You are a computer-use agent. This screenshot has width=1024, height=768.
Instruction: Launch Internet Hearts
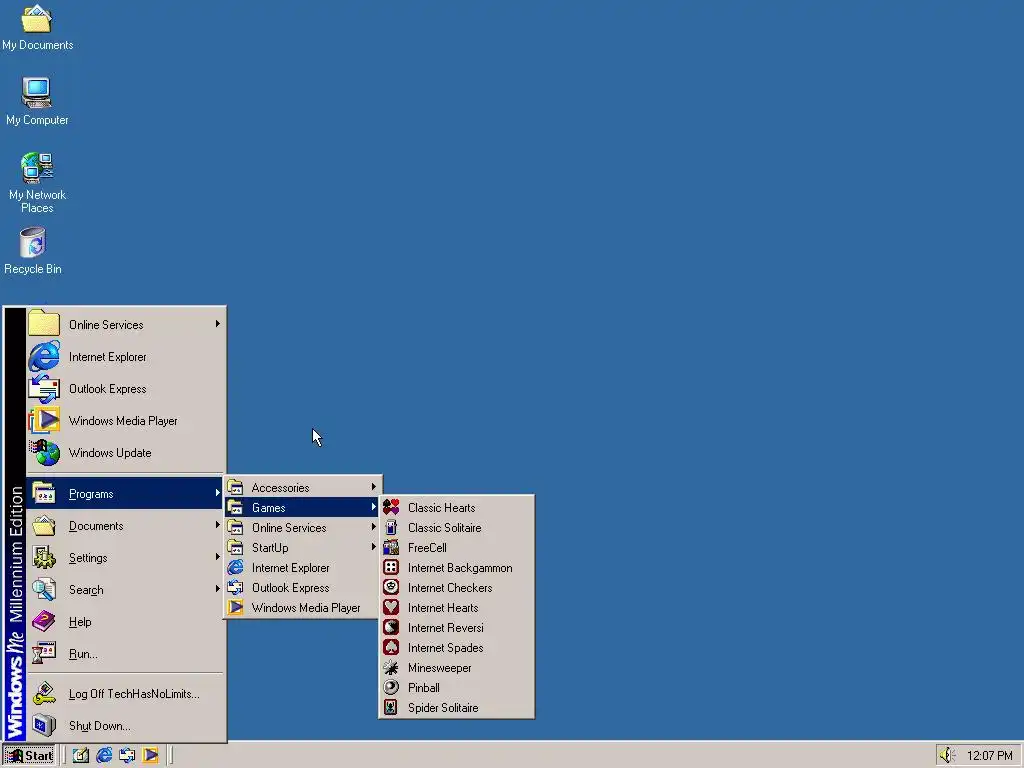(x=456, y=607)
